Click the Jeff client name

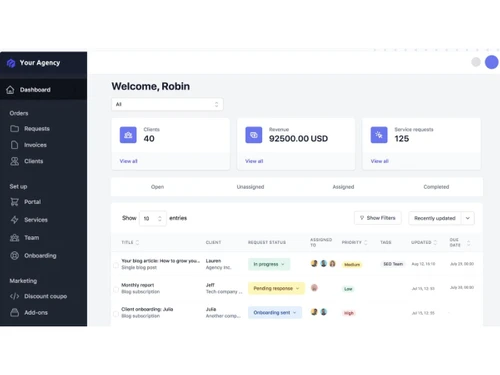210,285
